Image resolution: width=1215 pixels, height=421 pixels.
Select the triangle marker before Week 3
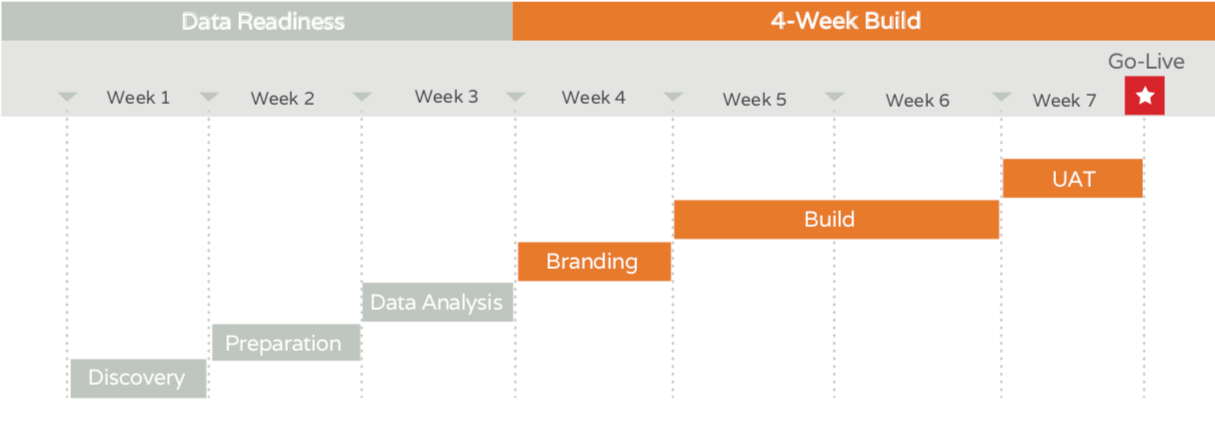[362, 97]
